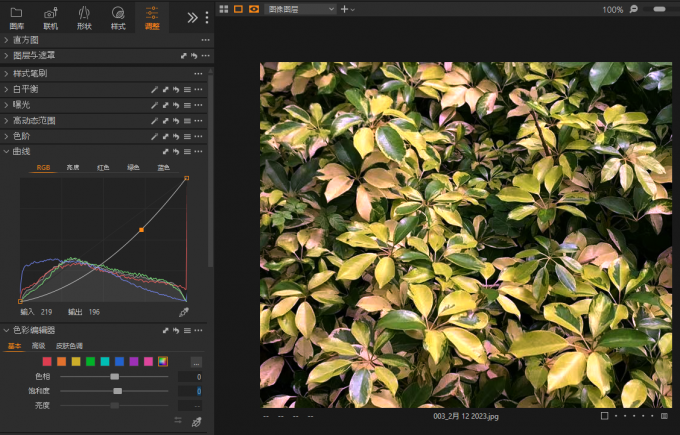Collapse the 色彩编辑器 panel
This screenshot has height=435, width=680.
(x=6, y=330)
